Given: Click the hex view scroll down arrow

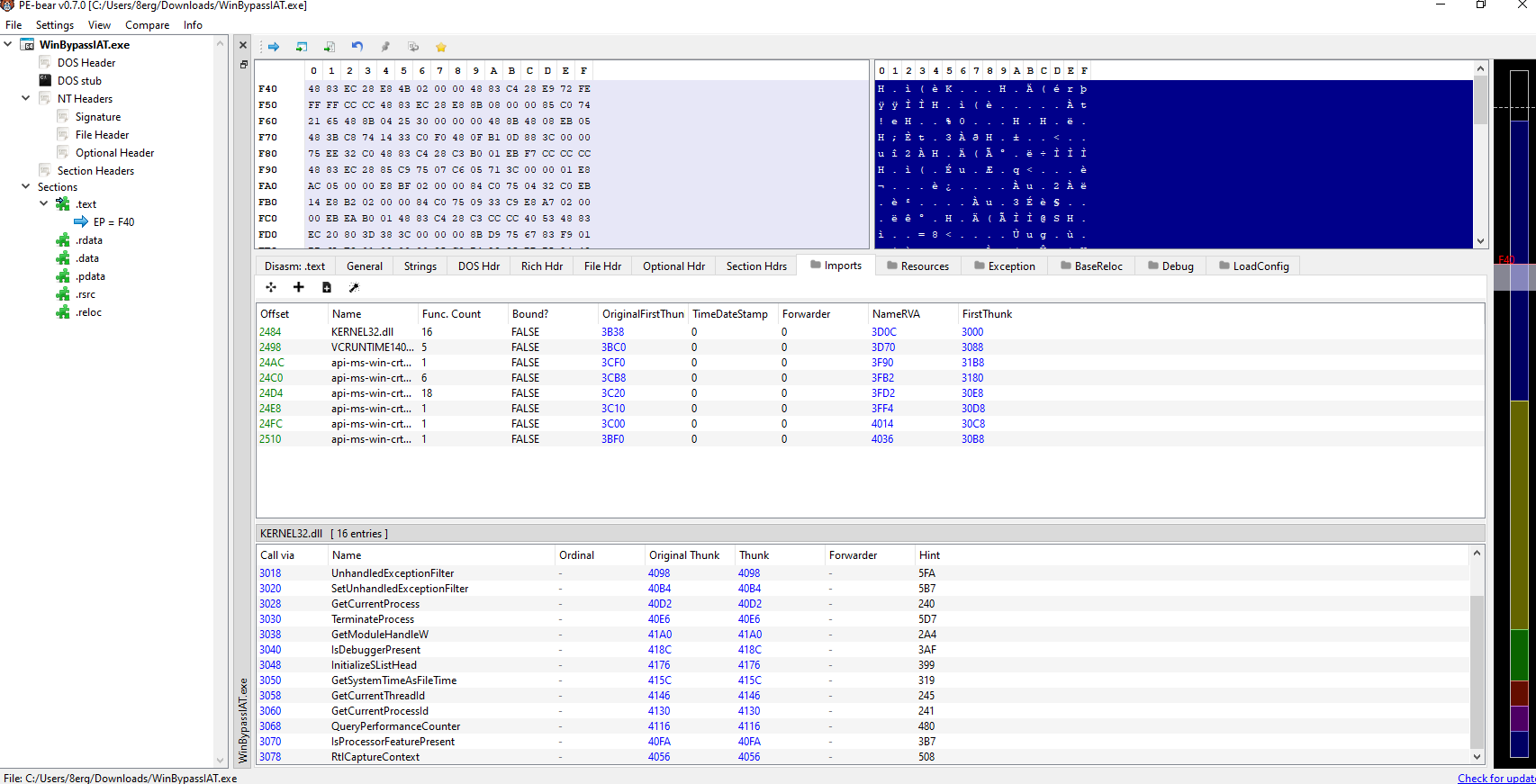Looking at the screenshot, I should coord(1480,241).
